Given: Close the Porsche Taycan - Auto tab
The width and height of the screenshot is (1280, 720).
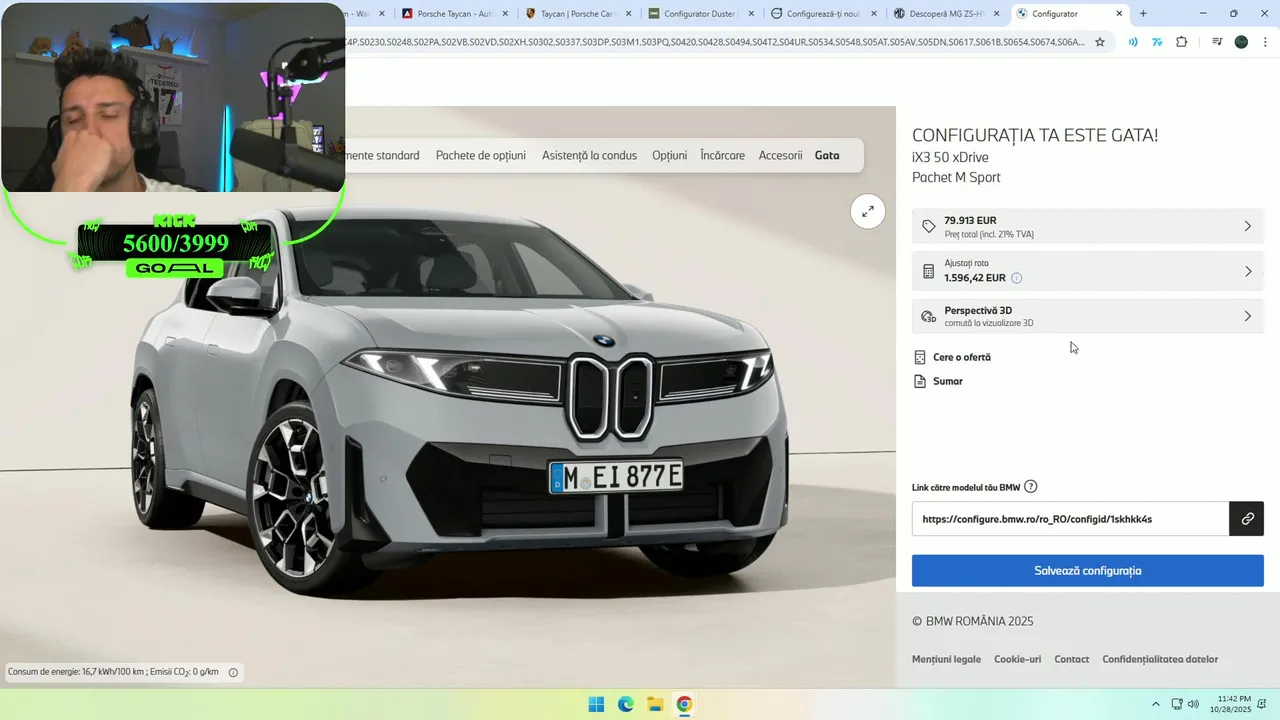Looking at the screenshot, I should 505,14.
